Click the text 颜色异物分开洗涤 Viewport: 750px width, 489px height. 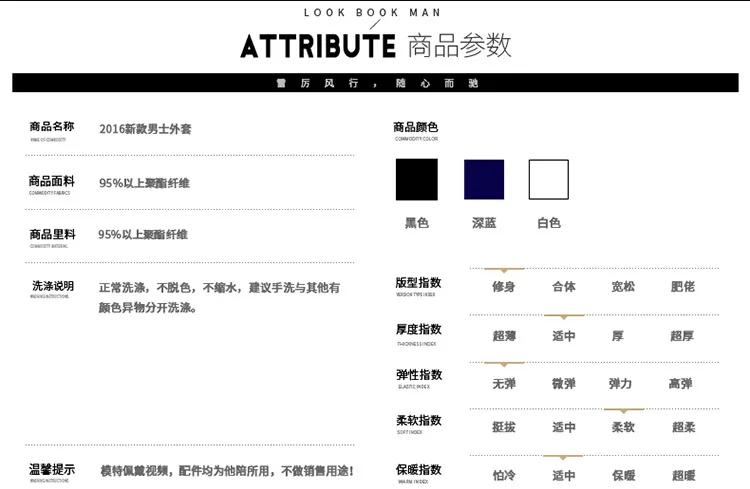tap(145, 308)
